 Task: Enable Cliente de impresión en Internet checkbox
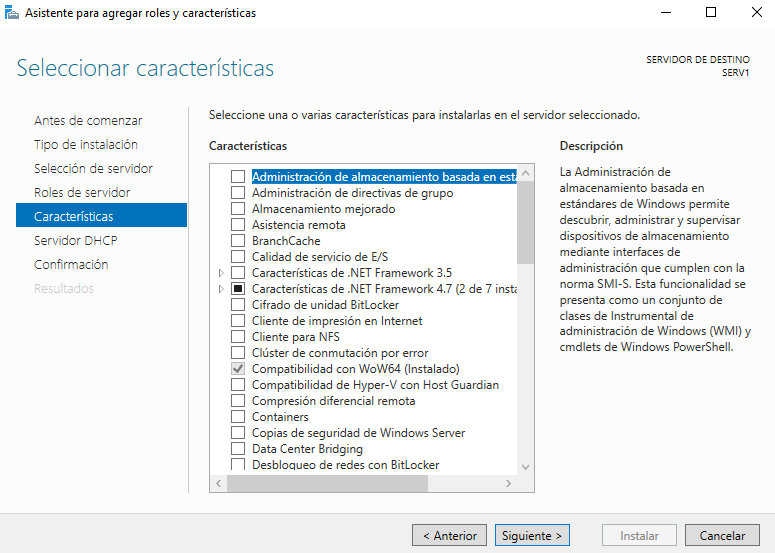(x=238, y=320)
